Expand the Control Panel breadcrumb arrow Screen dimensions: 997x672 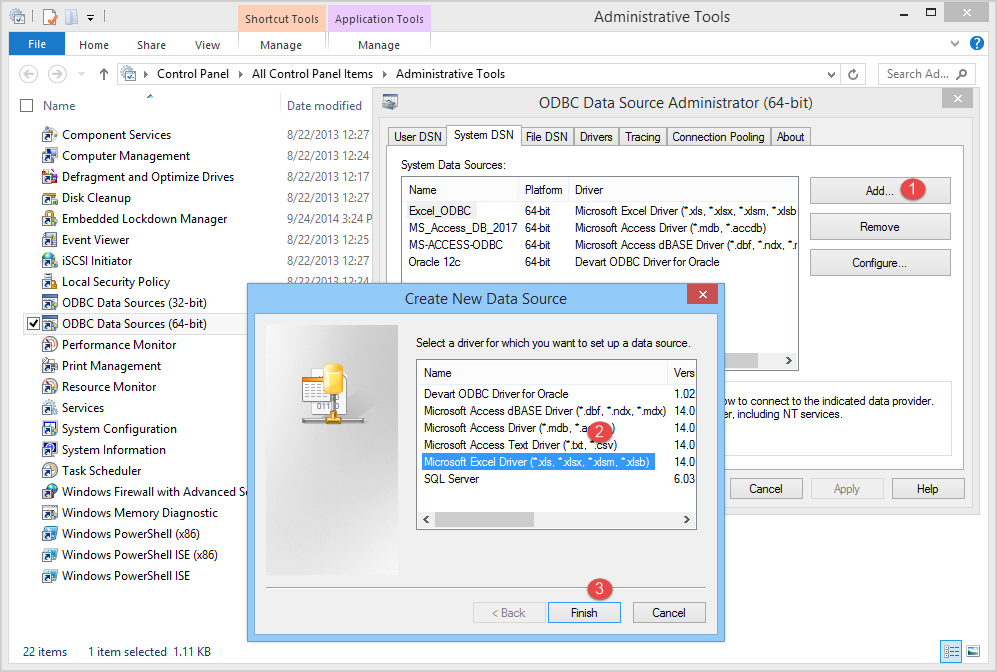point(240,74)
